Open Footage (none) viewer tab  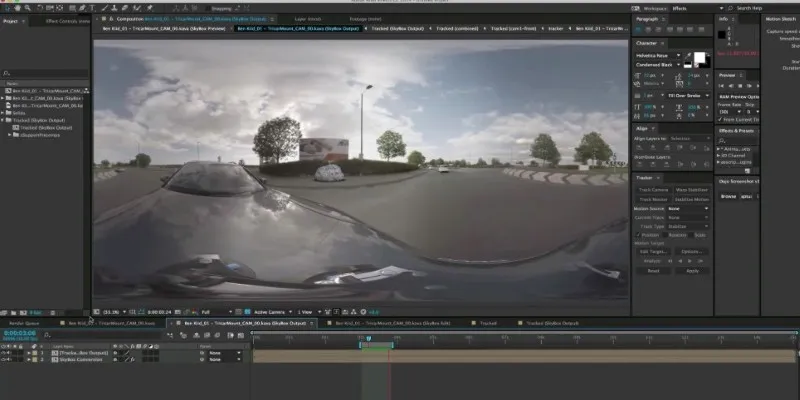click(x=365, y=19)
